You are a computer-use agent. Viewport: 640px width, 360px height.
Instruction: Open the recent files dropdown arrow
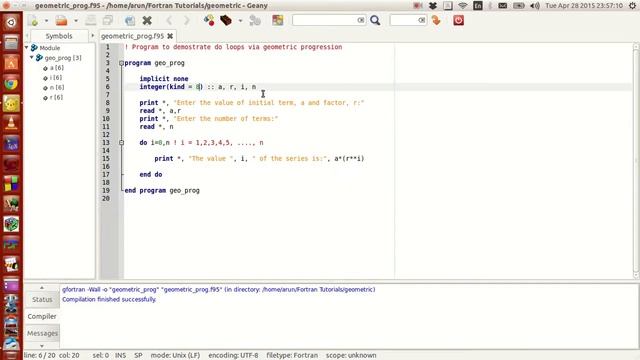(x=76, y=20)
